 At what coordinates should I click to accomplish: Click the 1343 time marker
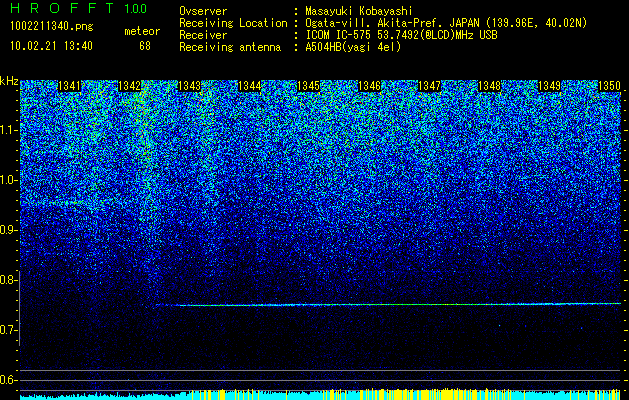[x=189, y=86]
